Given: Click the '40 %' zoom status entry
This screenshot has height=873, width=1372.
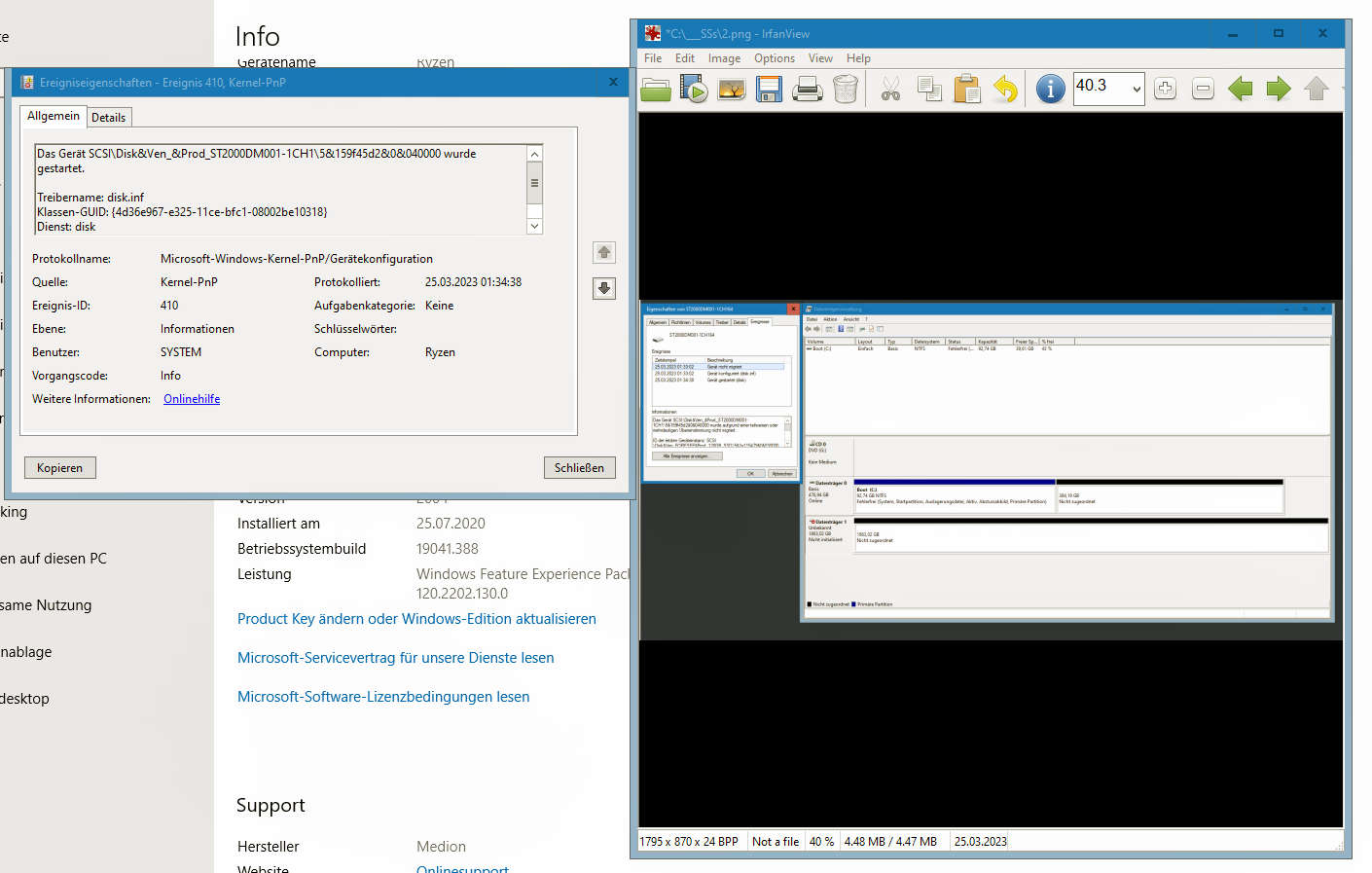Looking at the screenshot, I should coord(821,842).
